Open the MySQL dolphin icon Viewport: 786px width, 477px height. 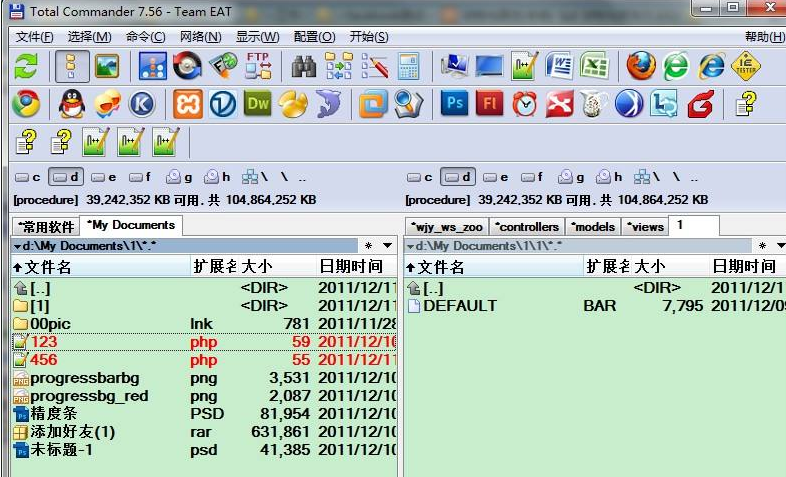point(328,104)
